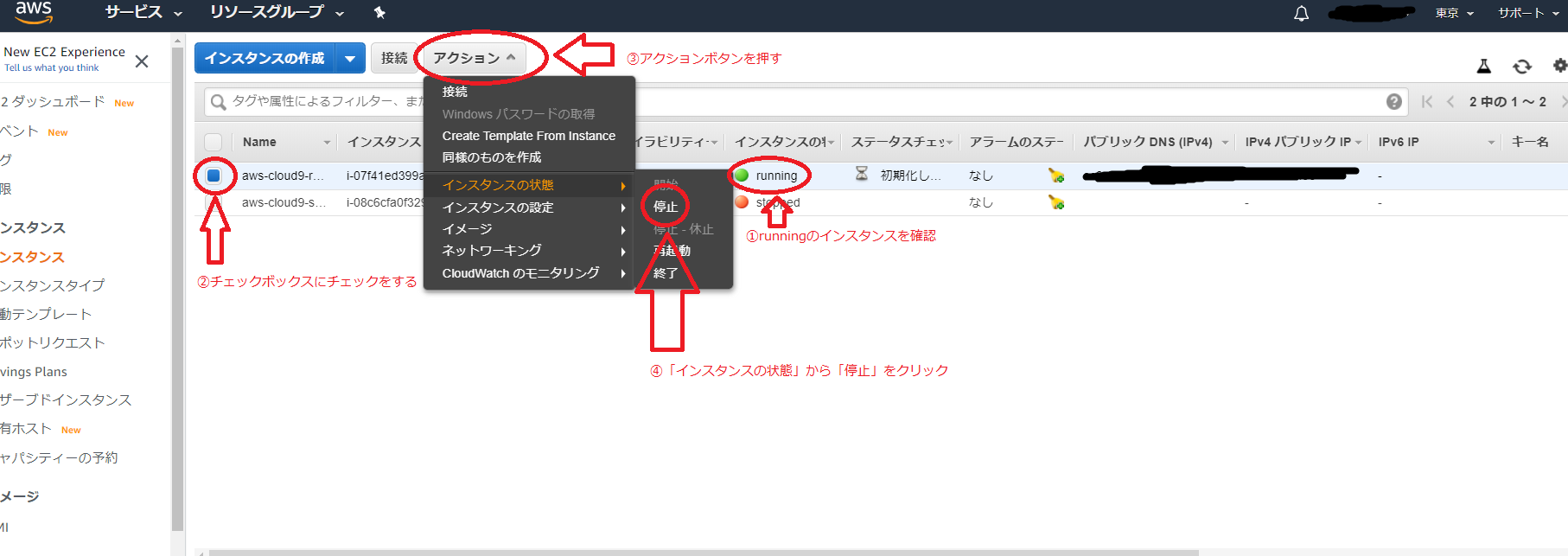Choose 終了 in instance state submenu

(x=666, y=273)
